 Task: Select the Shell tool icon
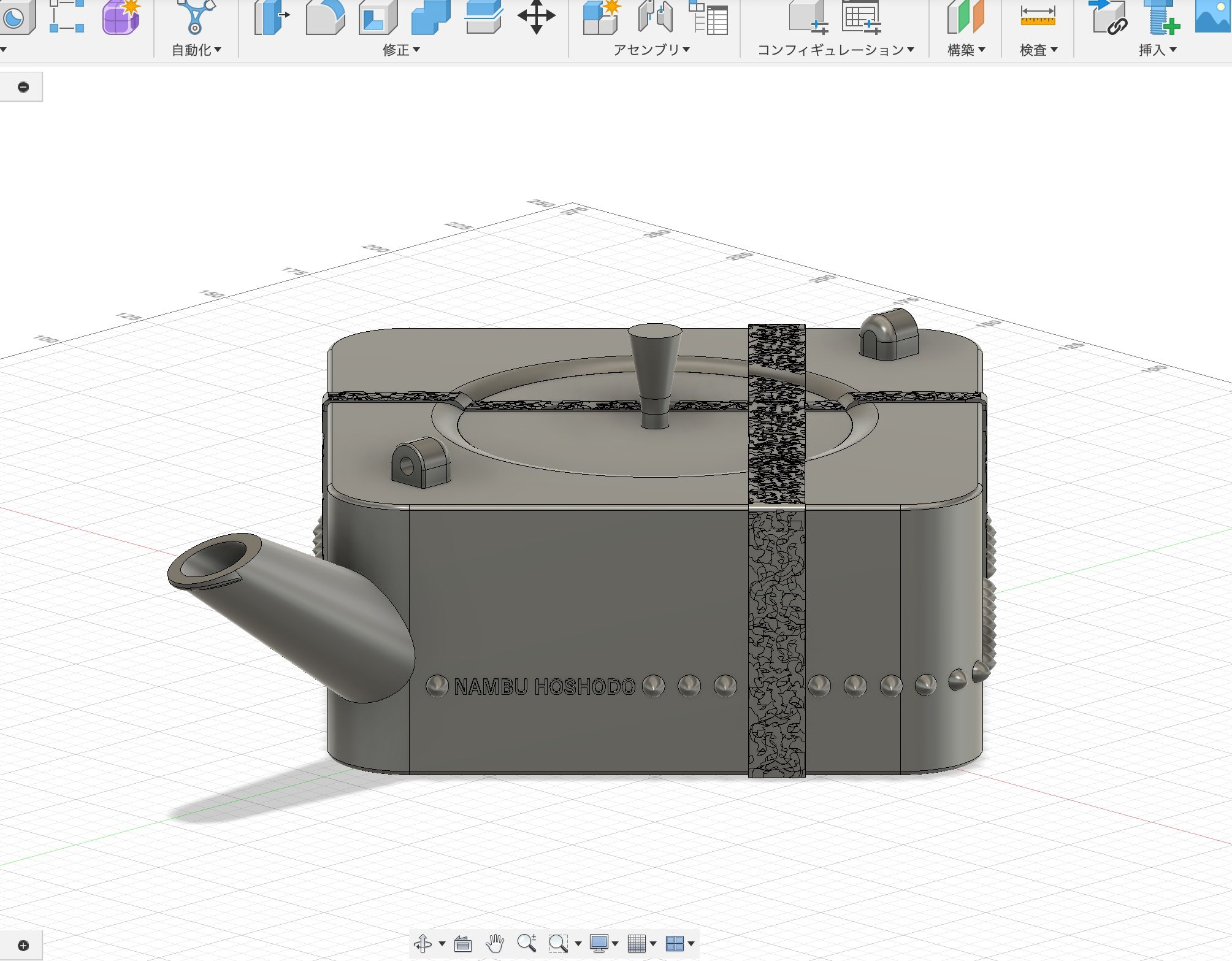377,17
